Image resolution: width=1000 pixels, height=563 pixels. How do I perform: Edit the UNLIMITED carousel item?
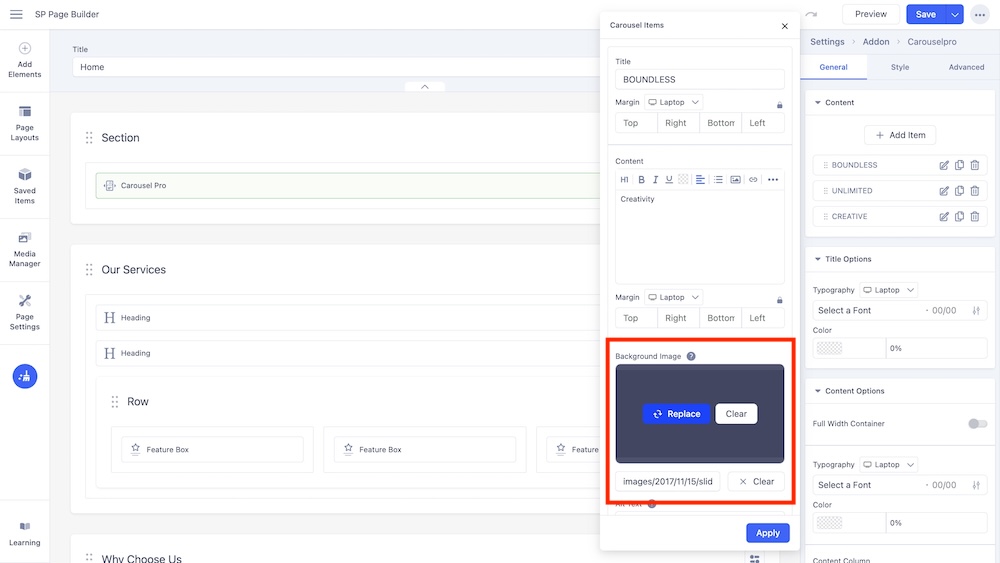(x=944, y=191)
